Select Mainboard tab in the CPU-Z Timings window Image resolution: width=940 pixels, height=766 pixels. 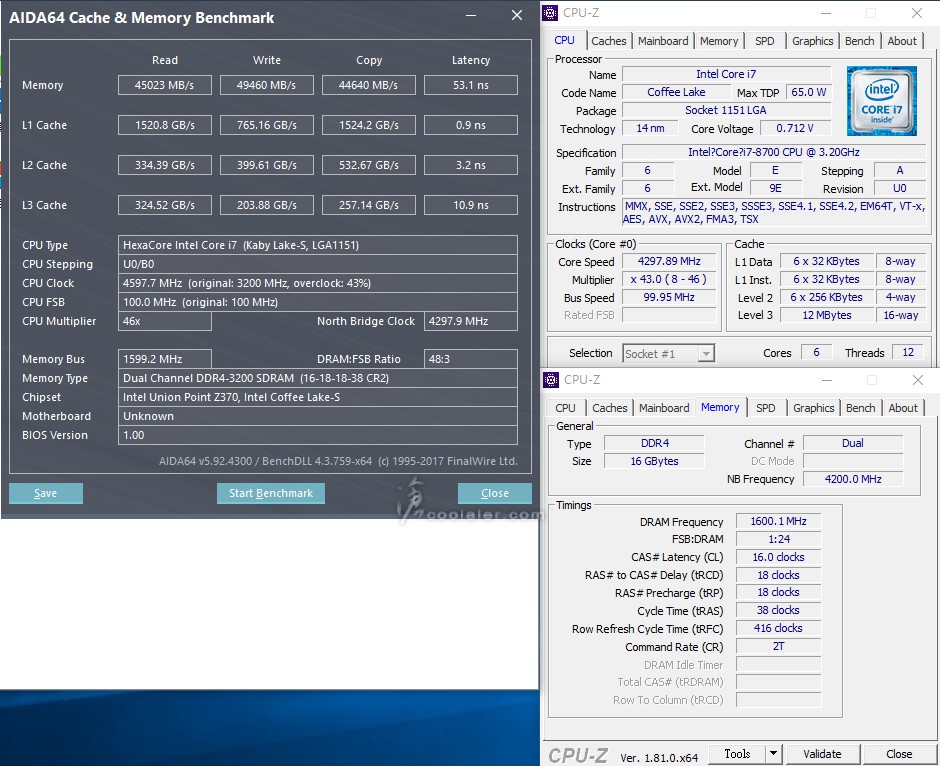point(664,408)
